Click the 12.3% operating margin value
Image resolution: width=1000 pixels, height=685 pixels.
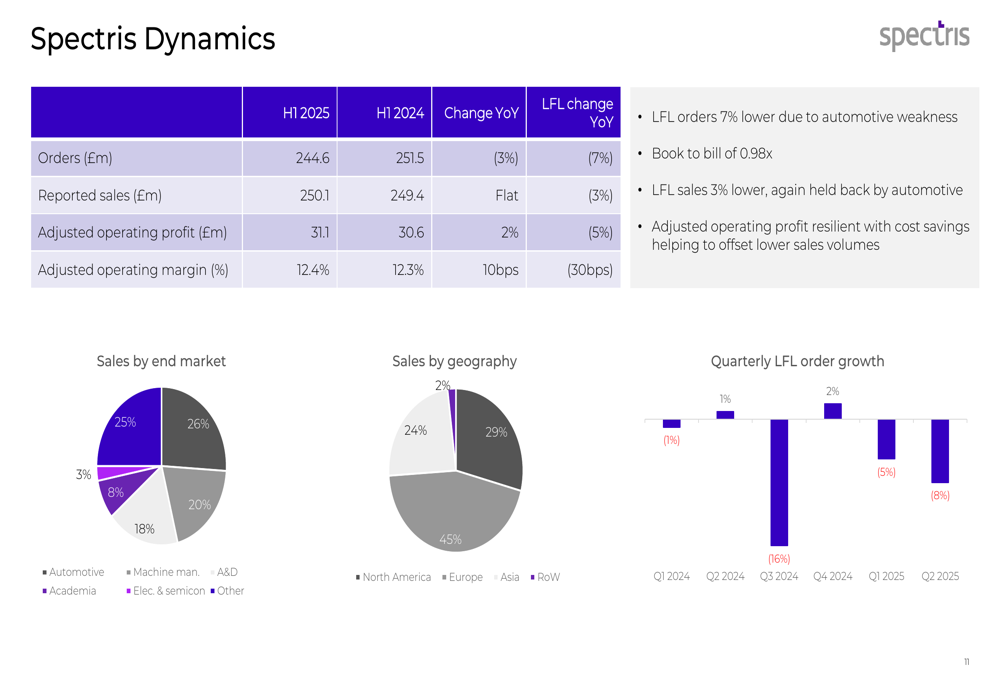click(x=408, y=270)
